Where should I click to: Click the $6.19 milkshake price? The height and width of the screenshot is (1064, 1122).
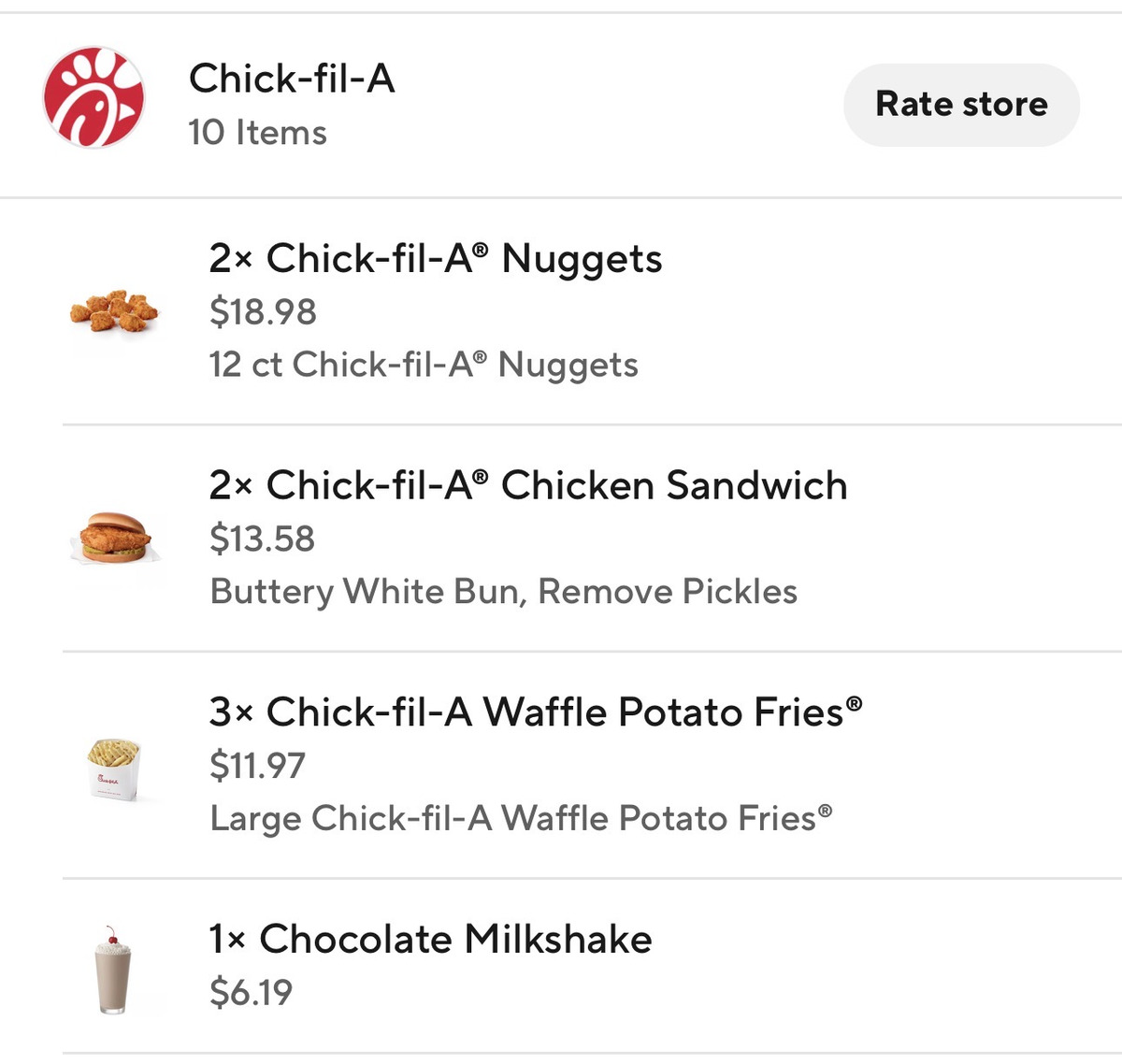click(x=251, y=992)
